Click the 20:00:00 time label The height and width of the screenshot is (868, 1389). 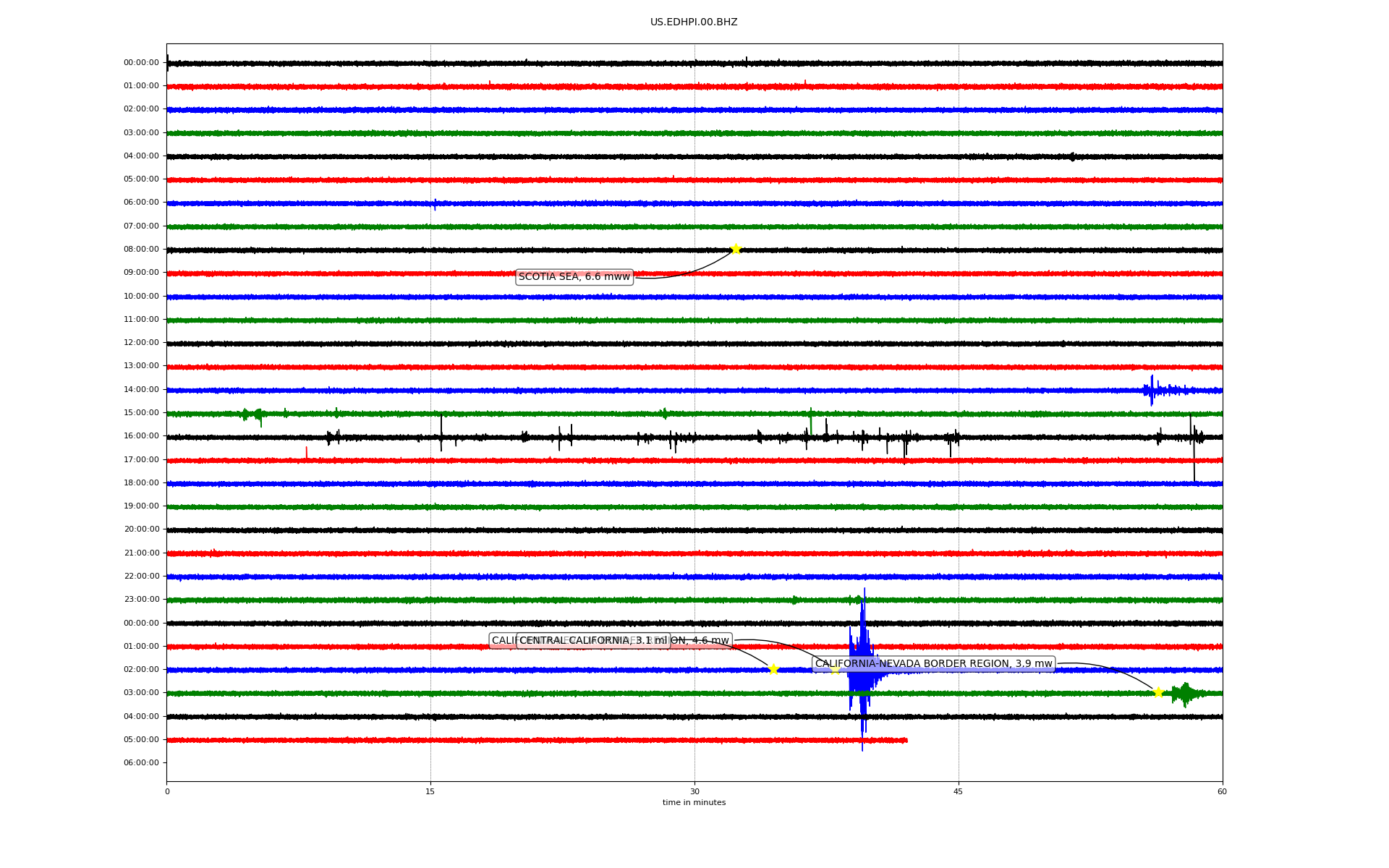pos(141,529)
